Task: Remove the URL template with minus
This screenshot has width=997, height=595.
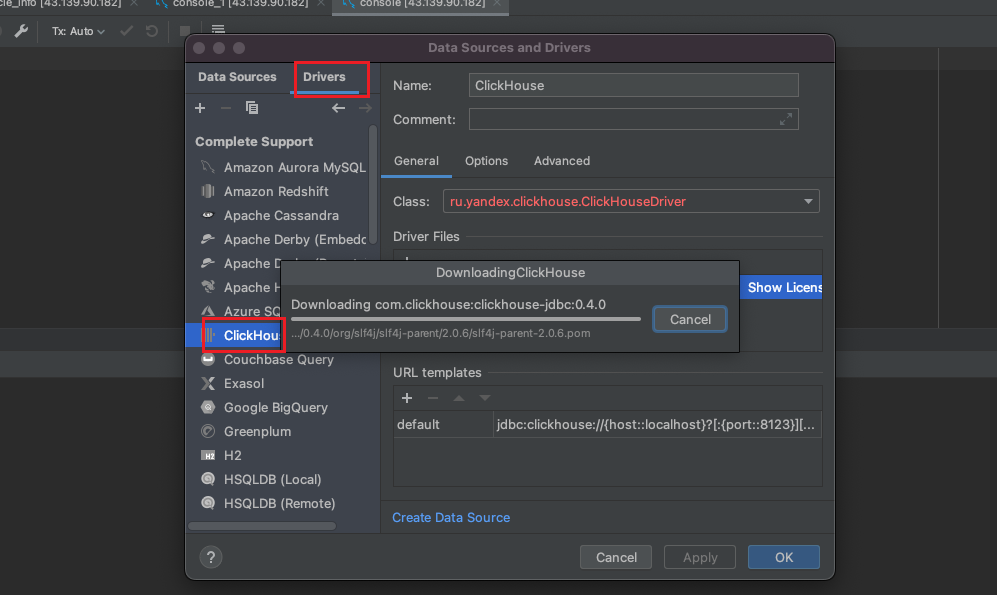Action: 433,399
